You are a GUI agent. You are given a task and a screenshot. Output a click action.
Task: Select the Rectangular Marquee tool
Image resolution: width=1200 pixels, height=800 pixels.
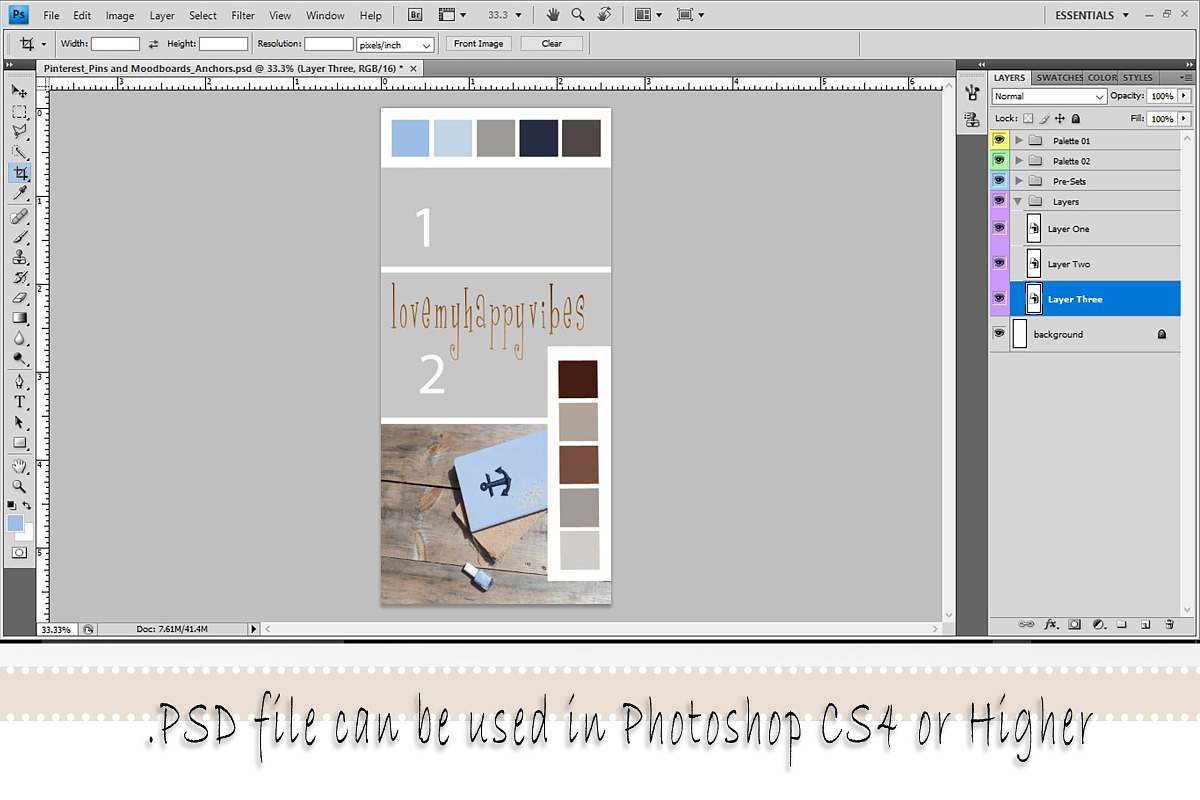click(x=19, y=112)
